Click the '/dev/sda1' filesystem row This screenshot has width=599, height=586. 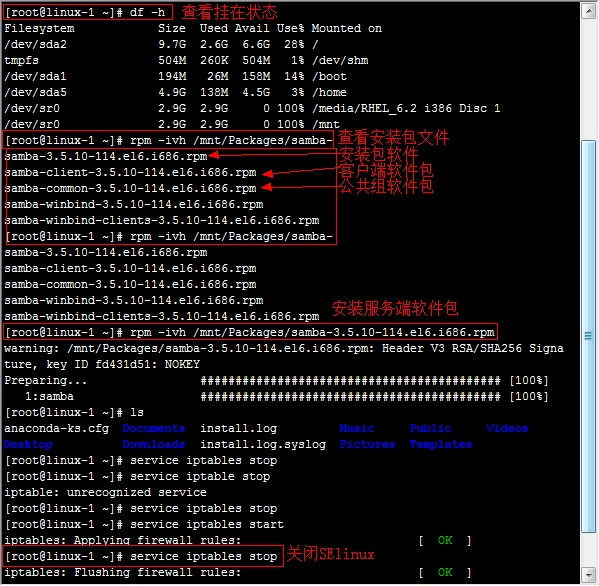point(175,76)
